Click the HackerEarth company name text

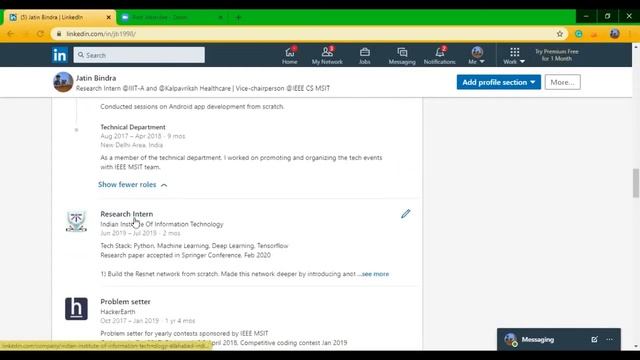(118, 311)
